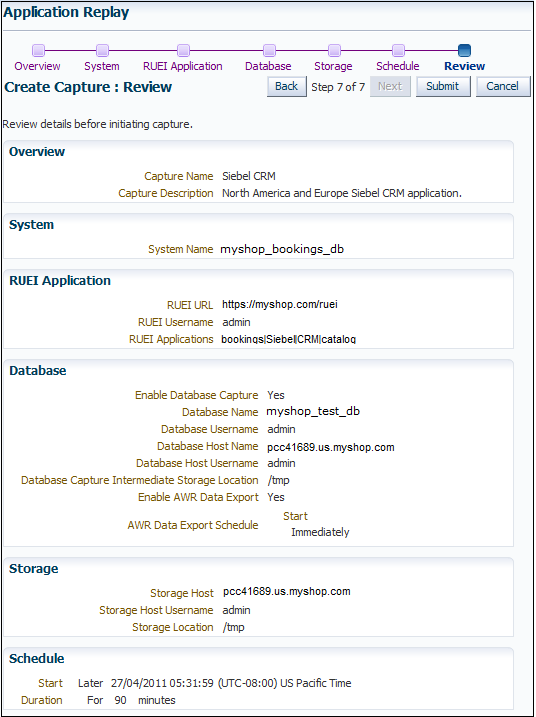Click the Overview step square icon
The height and width of the screenshot is (717, 536).
coord(38,50)
